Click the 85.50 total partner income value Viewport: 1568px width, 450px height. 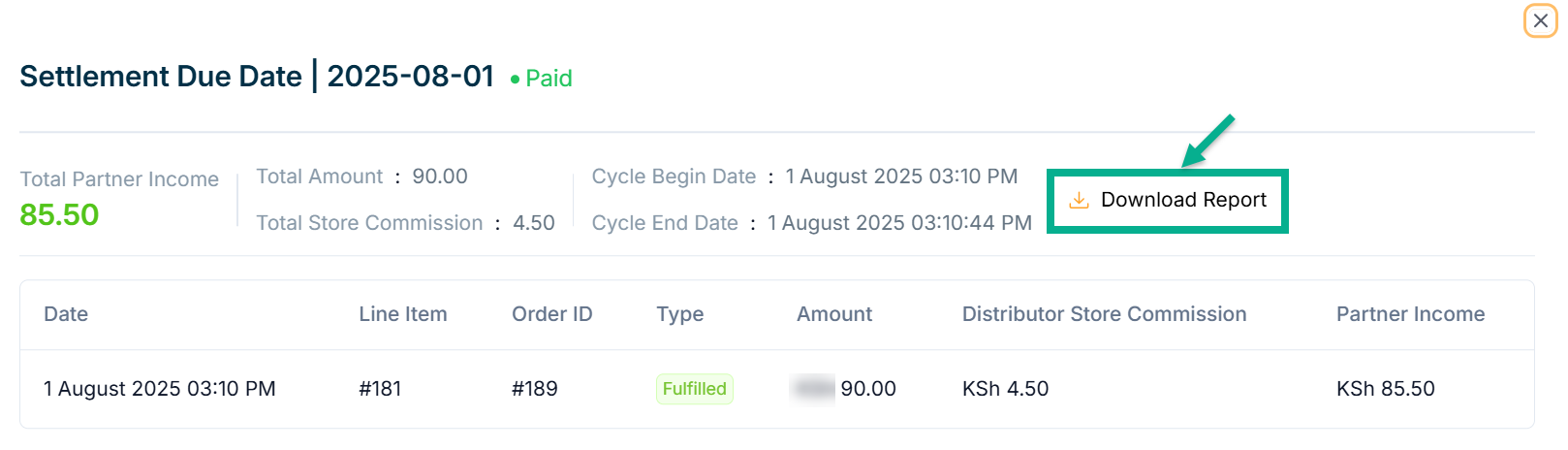tap(59, 214)
